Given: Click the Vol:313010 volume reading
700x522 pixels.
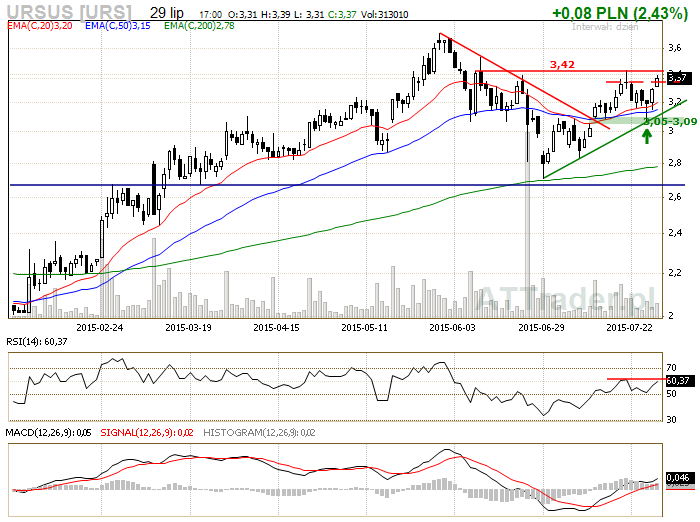Looking at the screenshot, I should [x=384, y=15].
